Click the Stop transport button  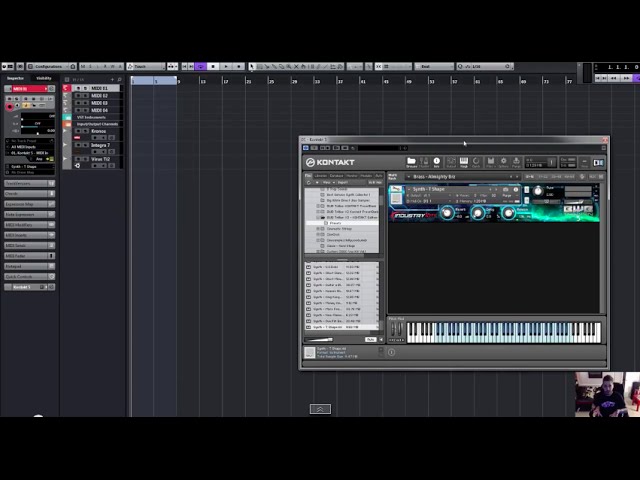(213, 66)
